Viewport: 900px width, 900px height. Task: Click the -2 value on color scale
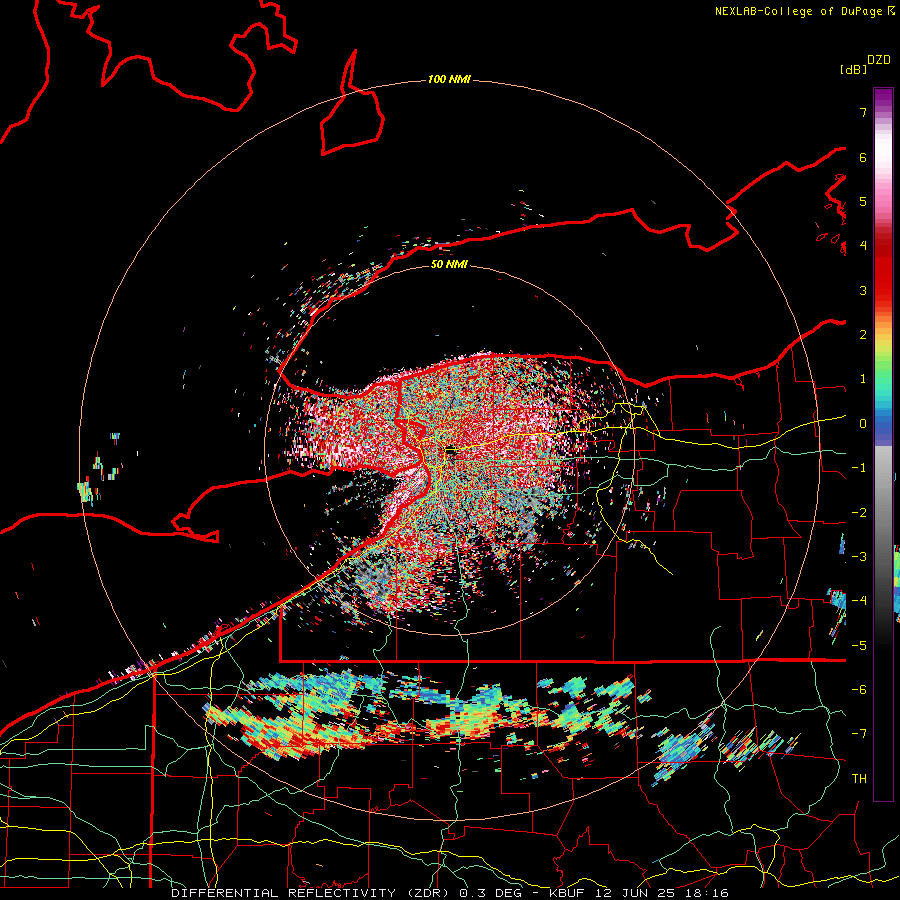(859, 513)
